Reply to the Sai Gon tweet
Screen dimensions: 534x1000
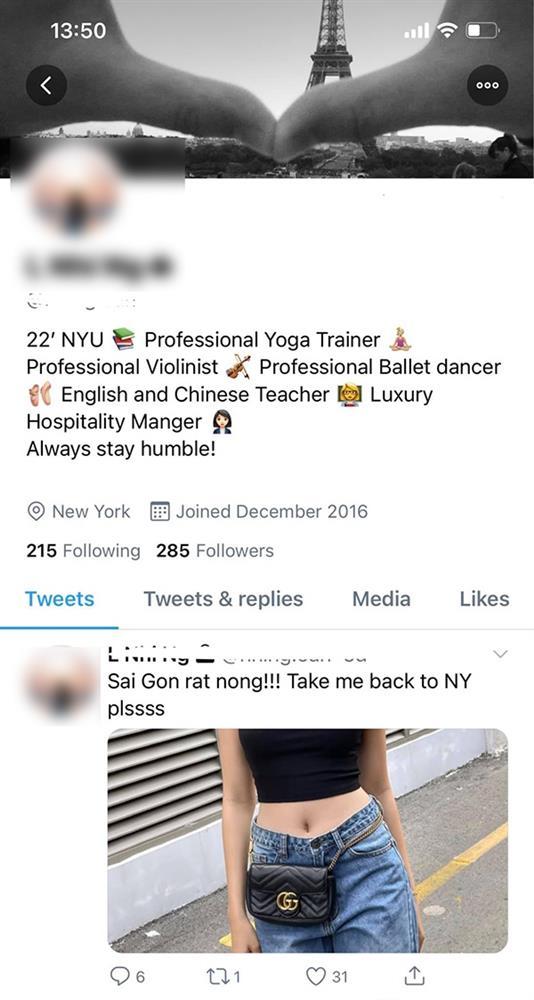pos(128,976)
